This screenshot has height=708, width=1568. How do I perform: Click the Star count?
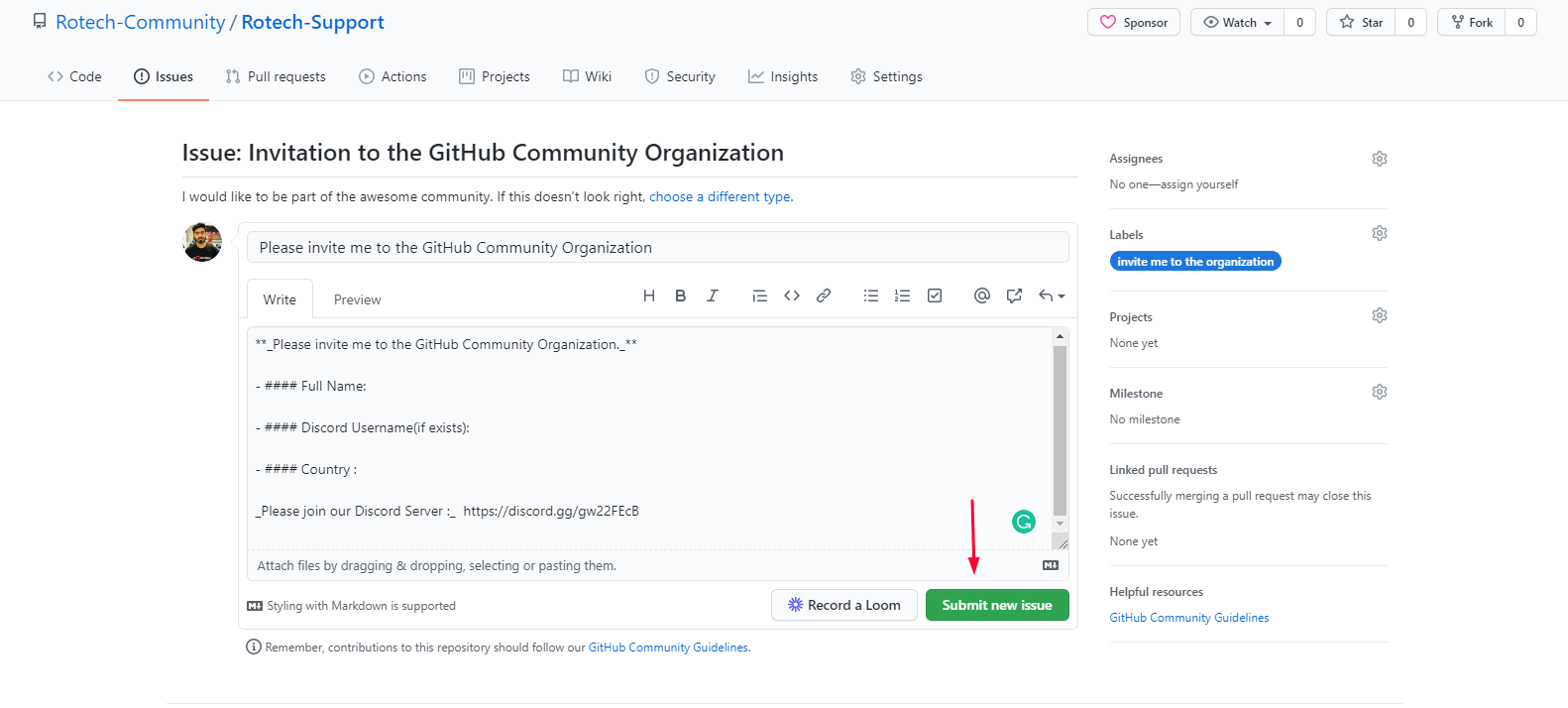click(x=1411, y=22)
